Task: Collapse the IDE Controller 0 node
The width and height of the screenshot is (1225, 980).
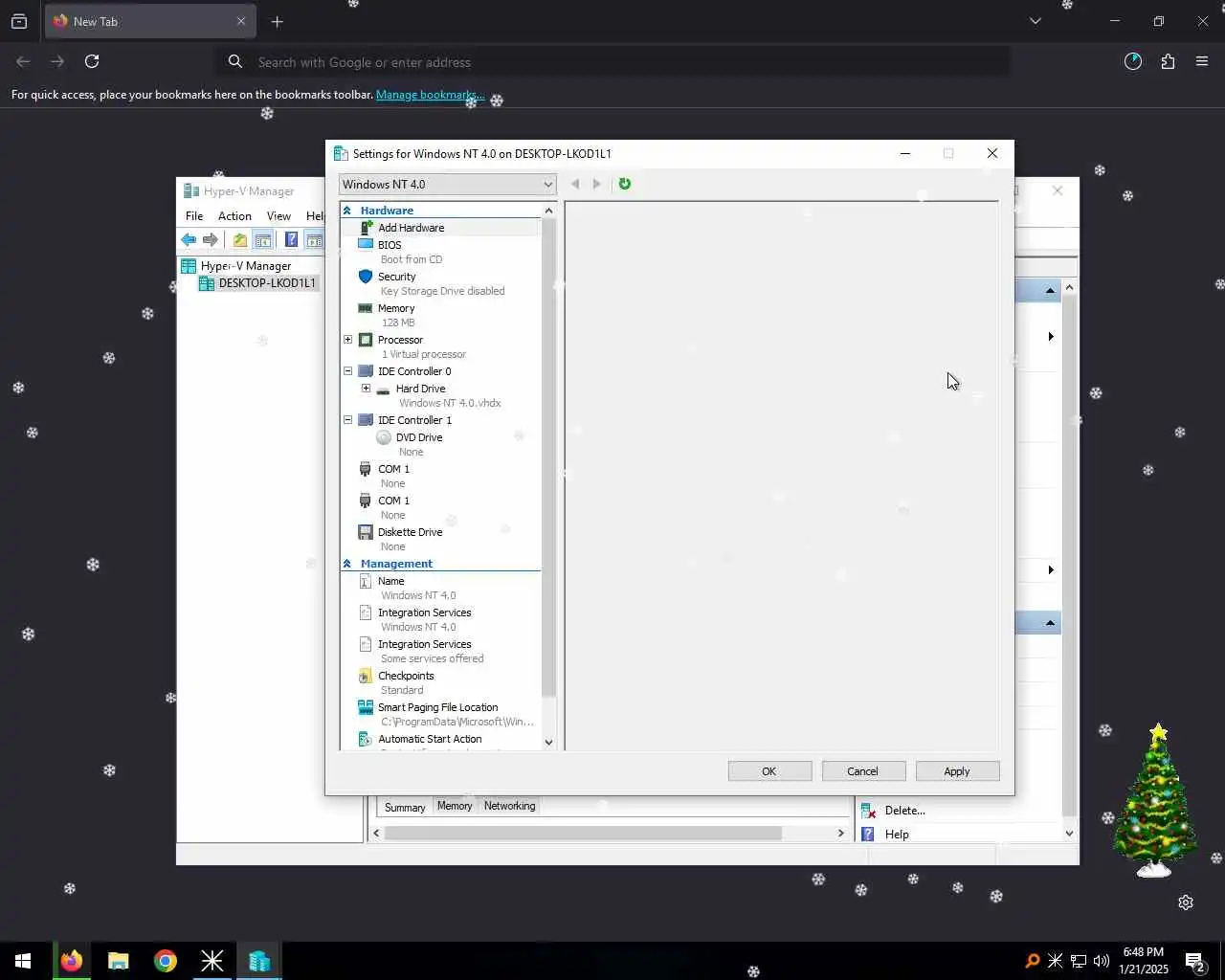Action: 348,371
